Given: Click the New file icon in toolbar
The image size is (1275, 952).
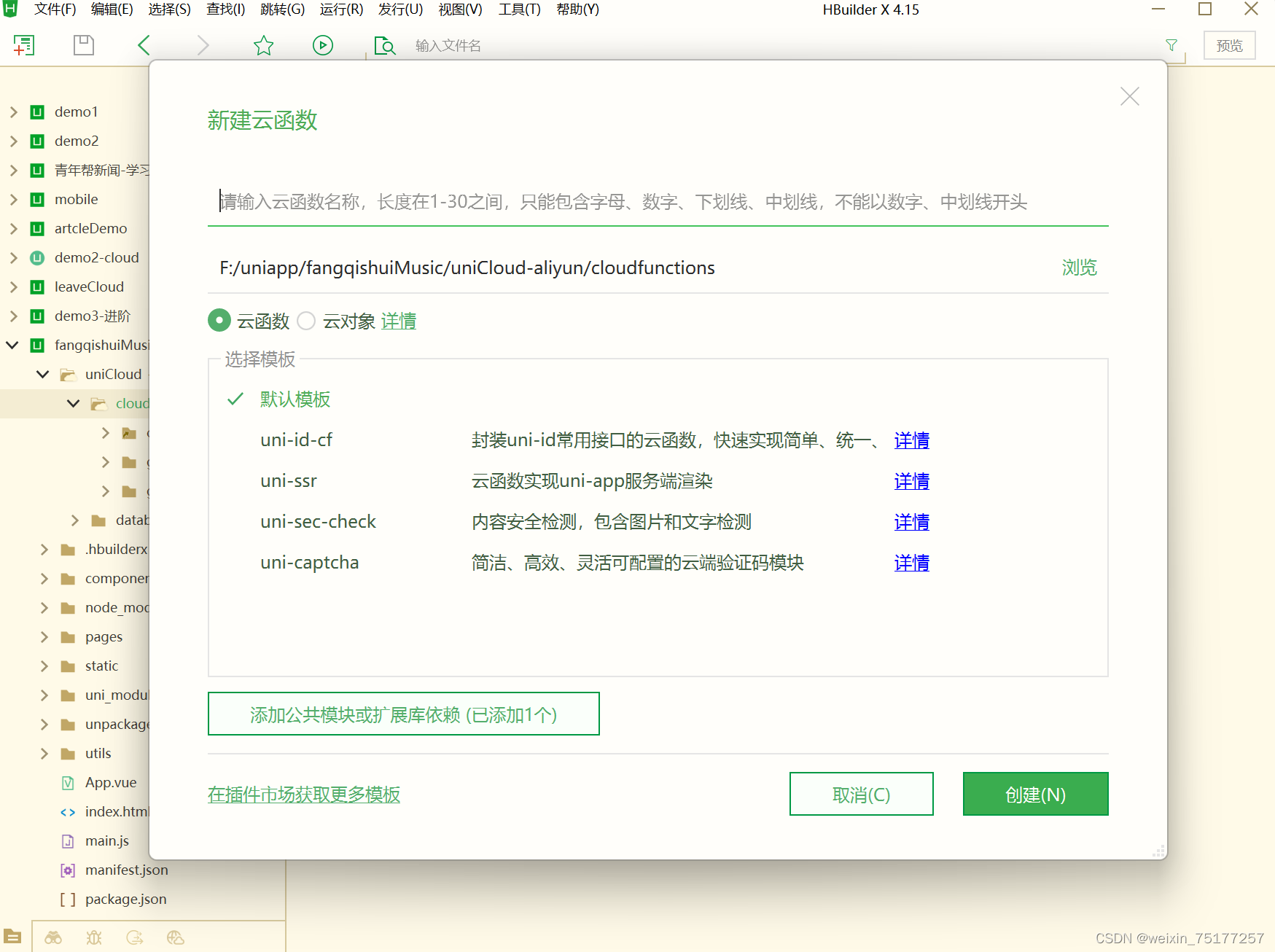Looking at the screenshot, I should [24, 44].
